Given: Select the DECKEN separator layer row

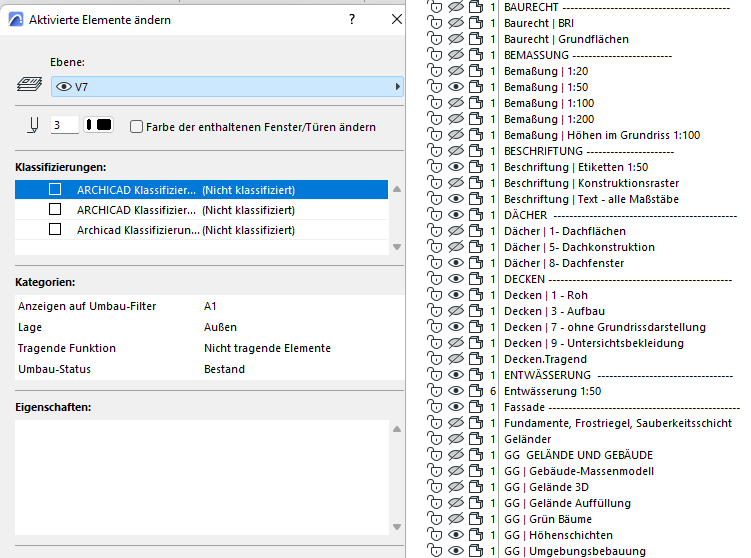Looking at the screenshot, I should [618, 279].
